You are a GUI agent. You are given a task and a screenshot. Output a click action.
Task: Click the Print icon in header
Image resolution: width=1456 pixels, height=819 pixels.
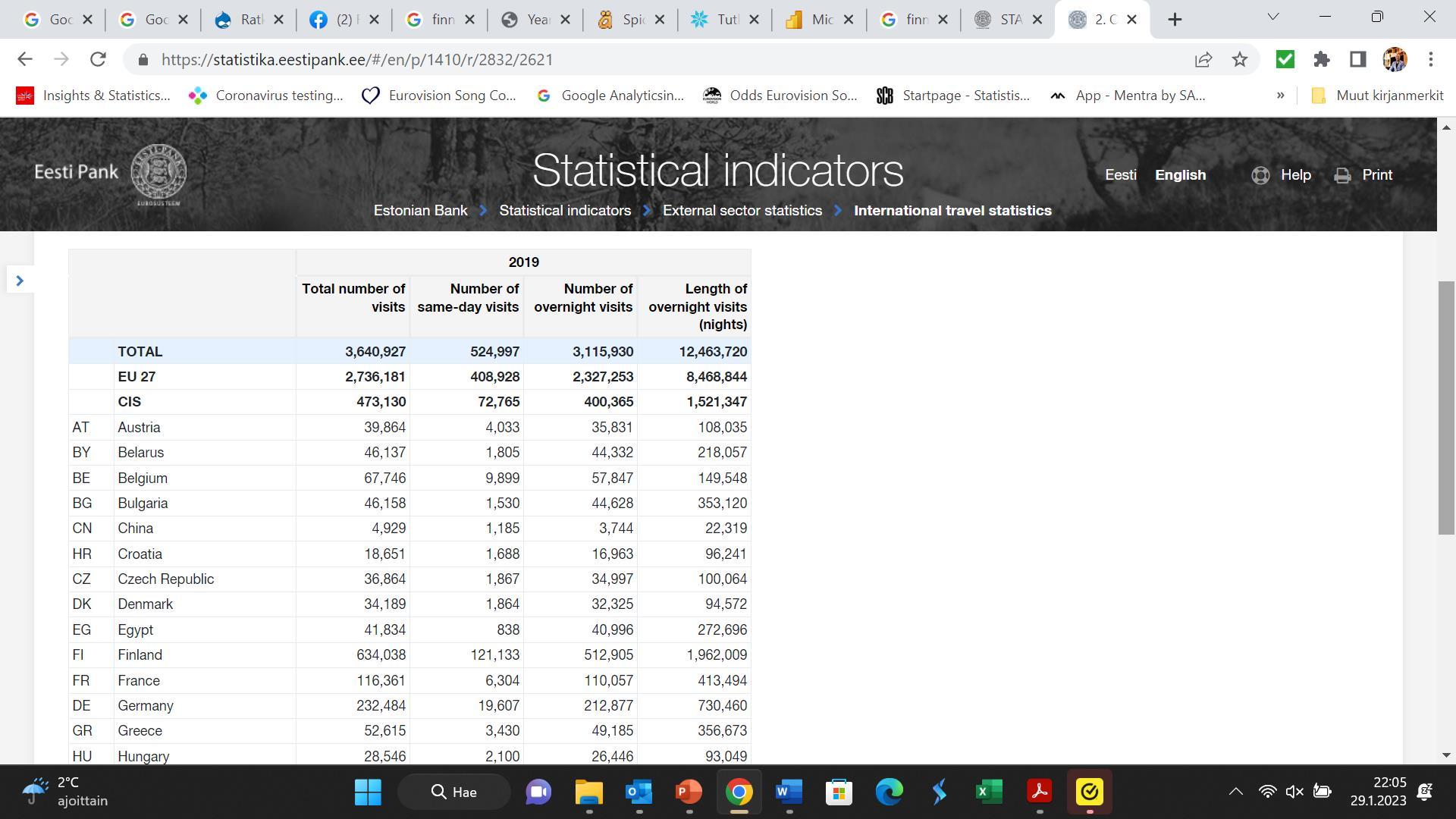pyautogui.click(x=1342, y=175)
